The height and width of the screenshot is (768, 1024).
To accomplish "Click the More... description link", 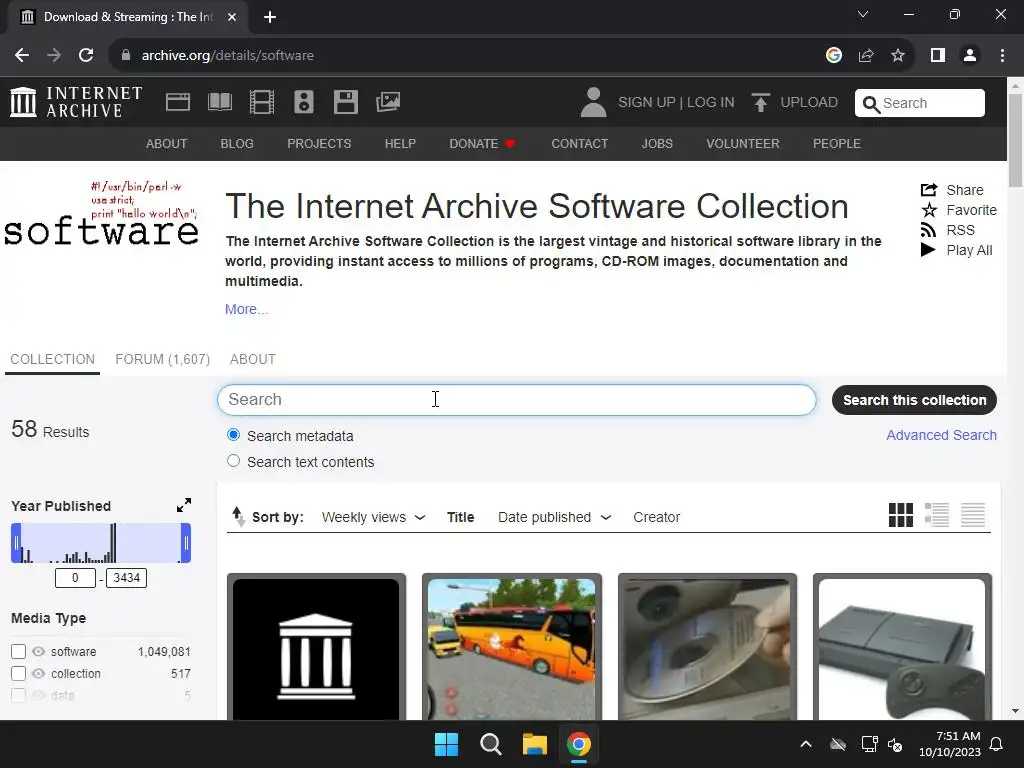I will [x=246, y=309].
